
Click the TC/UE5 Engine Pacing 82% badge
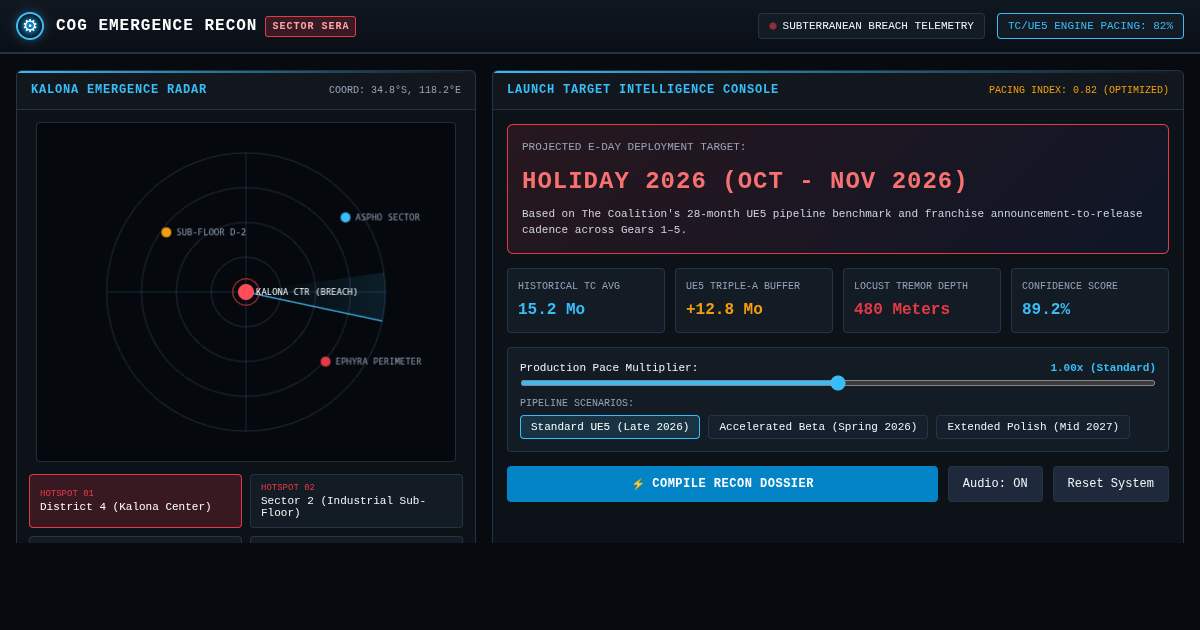click(x=1090, y=26)
